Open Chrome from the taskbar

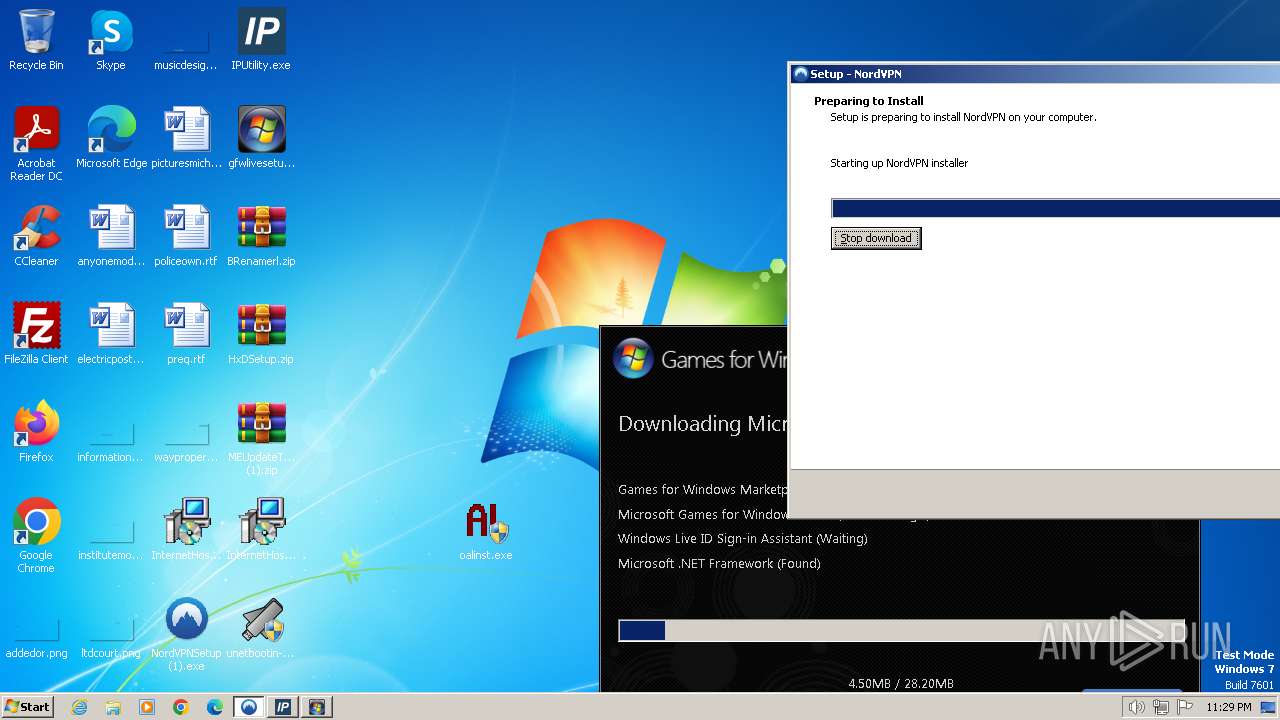tap(181, 707)
